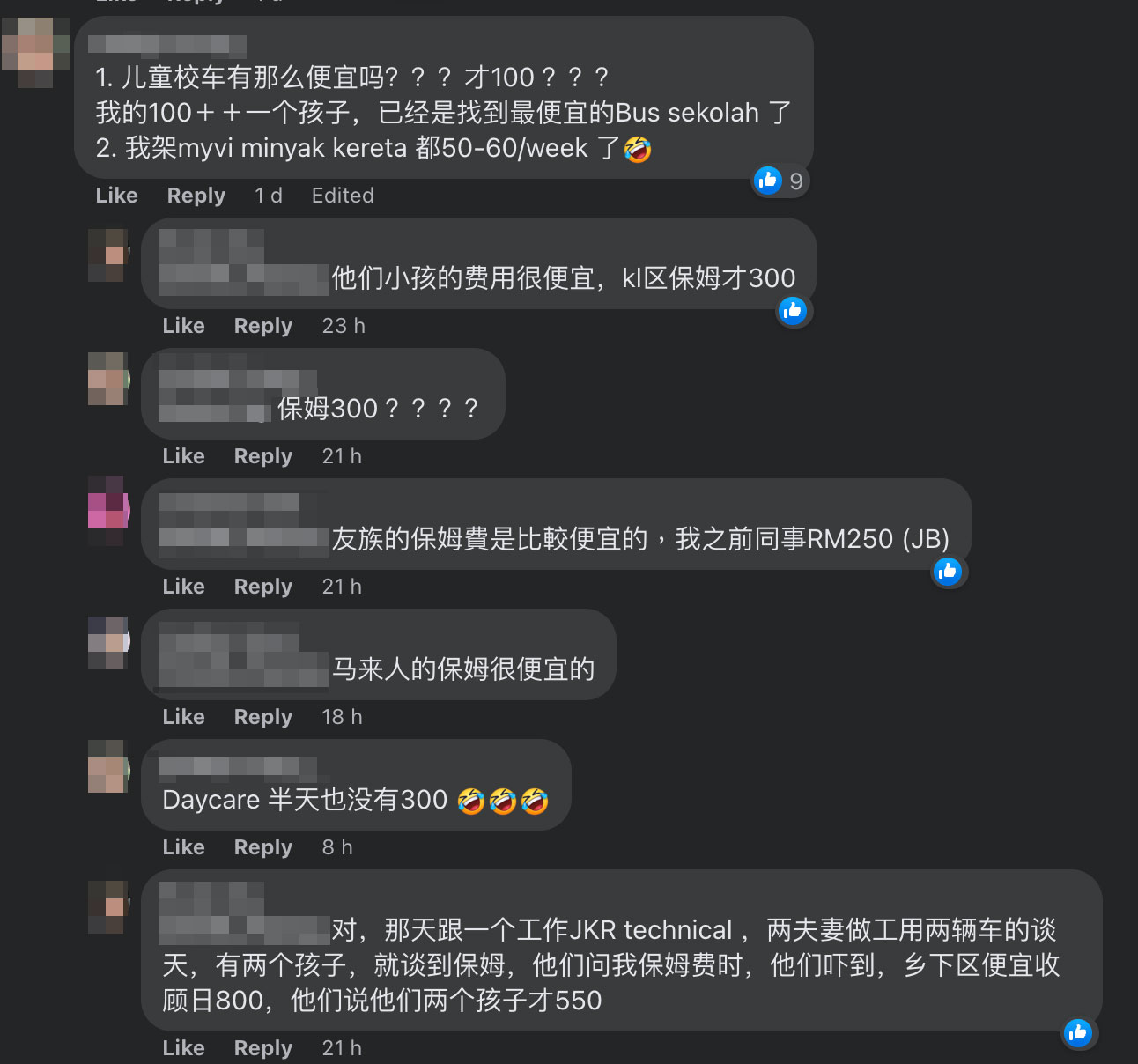This screenshot has height=1064, width=1138.
Task: Open top commenter's profile picture
Action: pos(35,53)
